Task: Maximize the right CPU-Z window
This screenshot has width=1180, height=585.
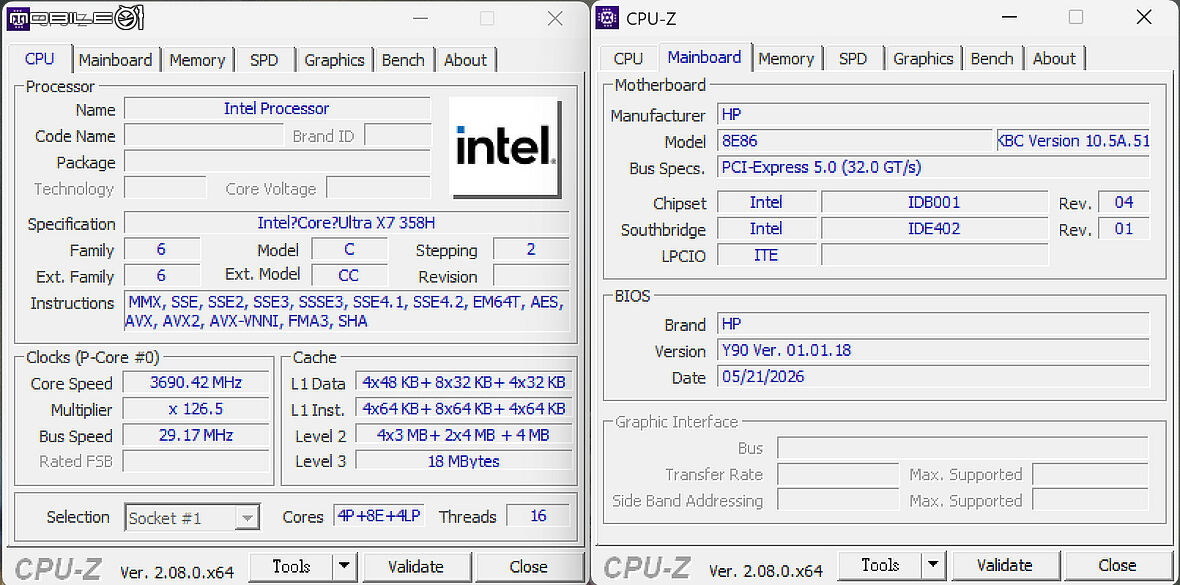Action: pos(1076,17)
